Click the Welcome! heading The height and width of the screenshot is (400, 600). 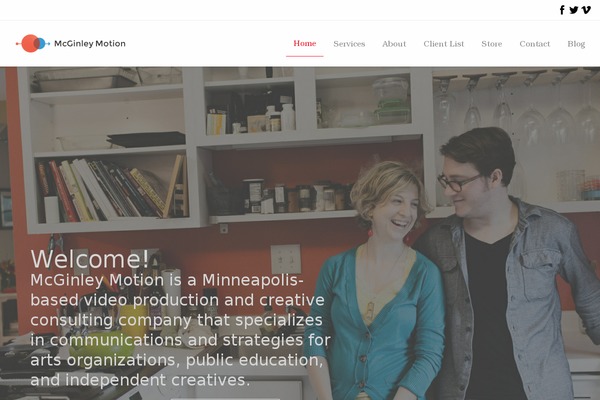point(90,259)
